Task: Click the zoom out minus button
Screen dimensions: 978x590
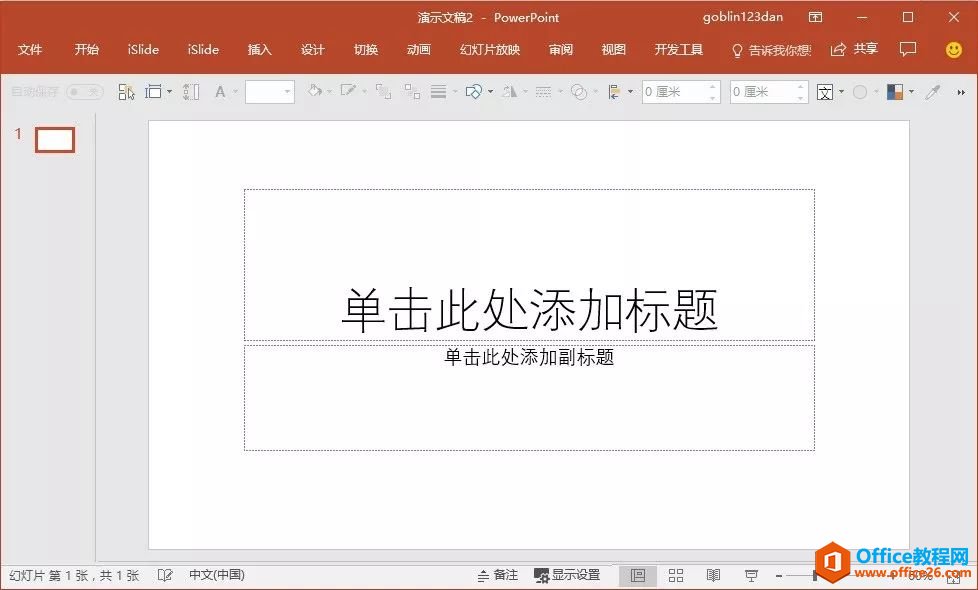Action: point(779,576)
